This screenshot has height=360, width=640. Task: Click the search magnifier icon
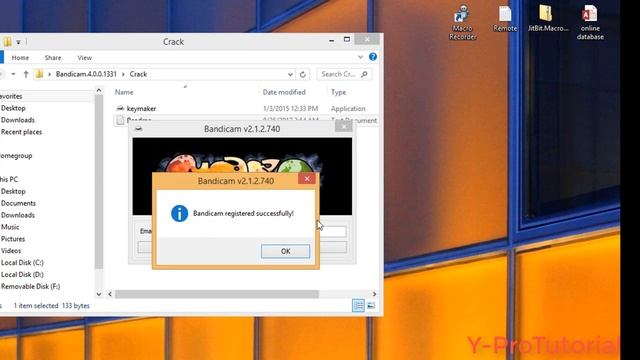[364, 74]
